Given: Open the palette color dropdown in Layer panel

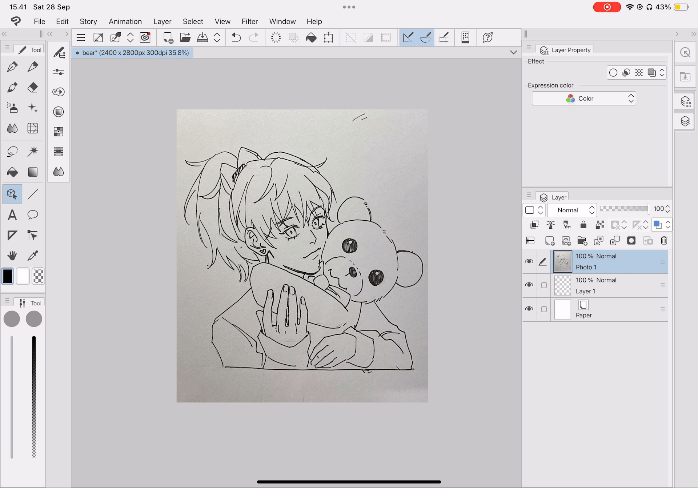Looking at the screenshot, I should (534, 210).
